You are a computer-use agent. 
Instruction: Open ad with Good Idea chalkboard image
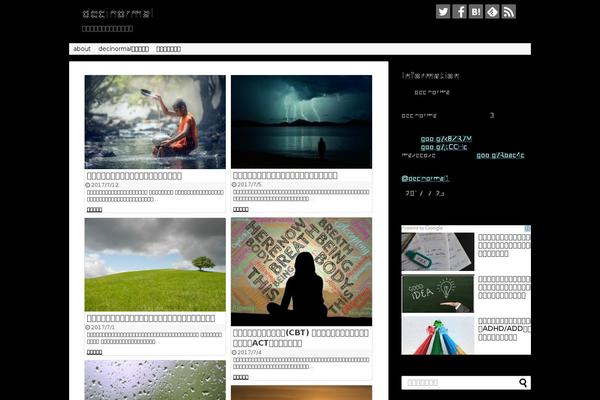(438, 294)
